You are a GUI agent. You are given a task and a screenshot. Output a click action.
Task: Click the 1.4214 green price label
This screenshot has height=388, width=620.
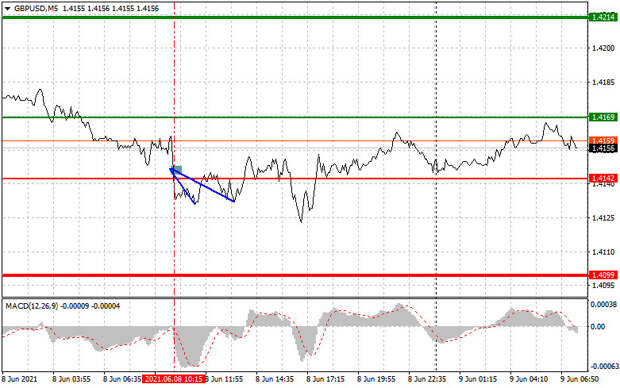603,17
